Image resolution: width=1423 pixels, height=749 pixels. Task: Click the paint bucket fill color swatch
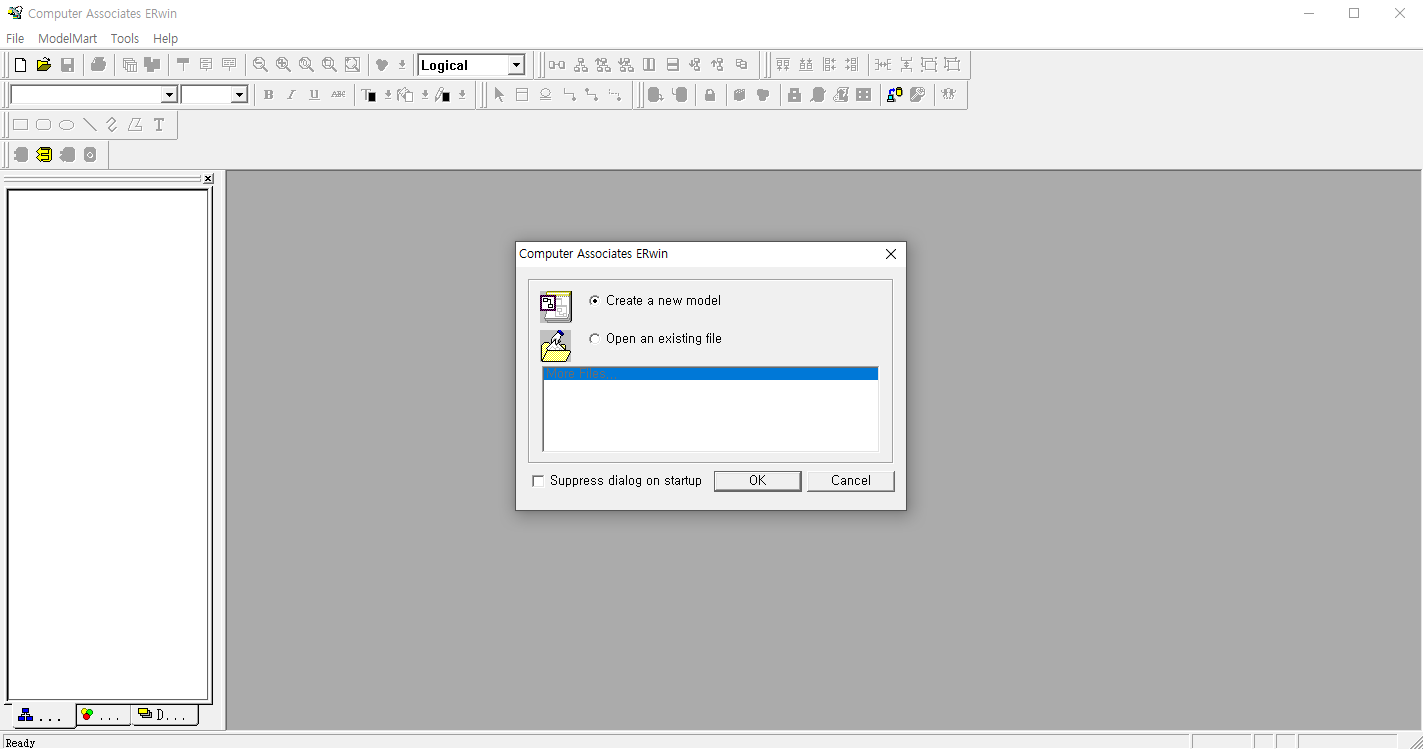[x=406, y=95]
